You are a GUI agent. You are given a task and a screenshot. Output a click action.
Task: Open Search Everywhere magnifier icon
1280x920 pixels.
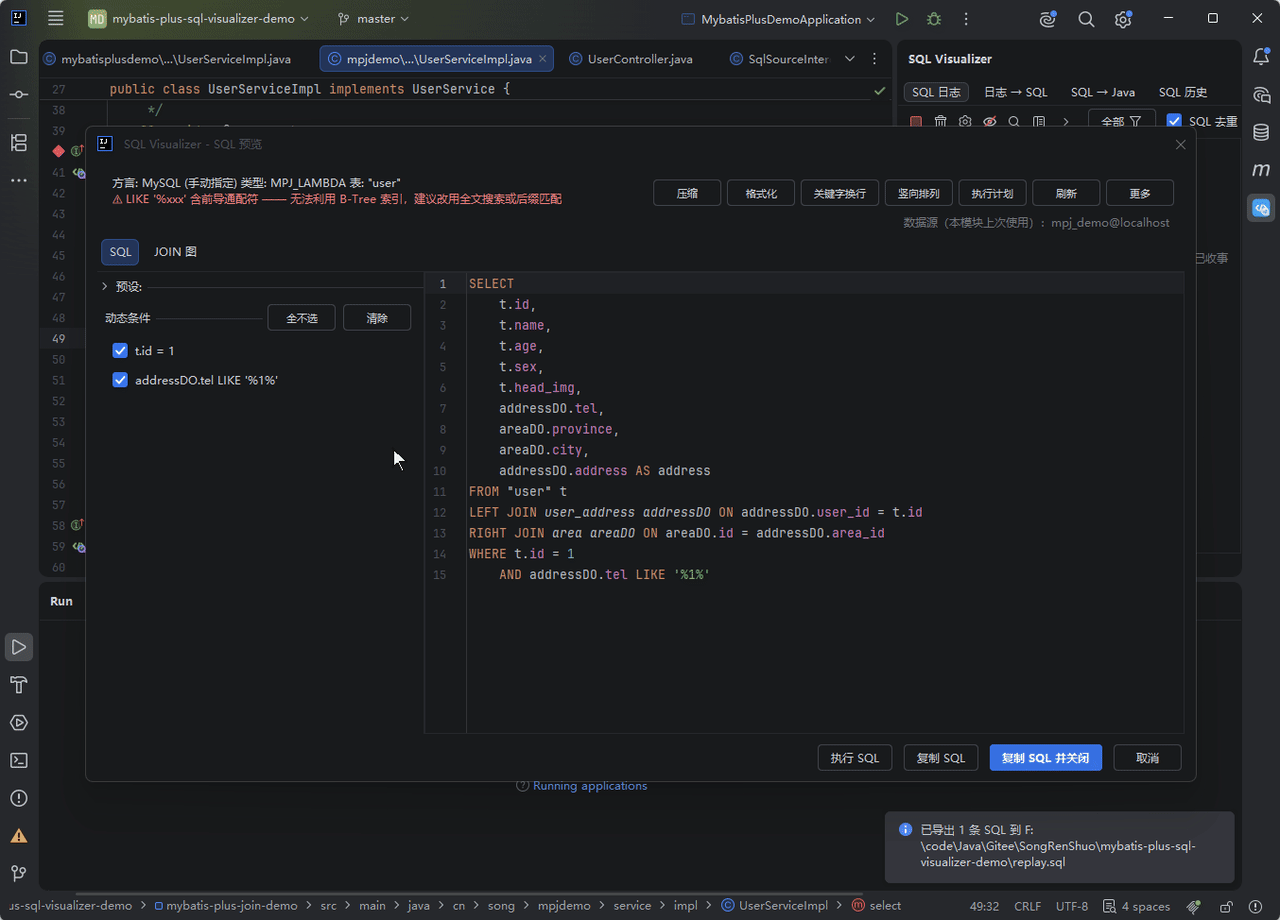1086,19
